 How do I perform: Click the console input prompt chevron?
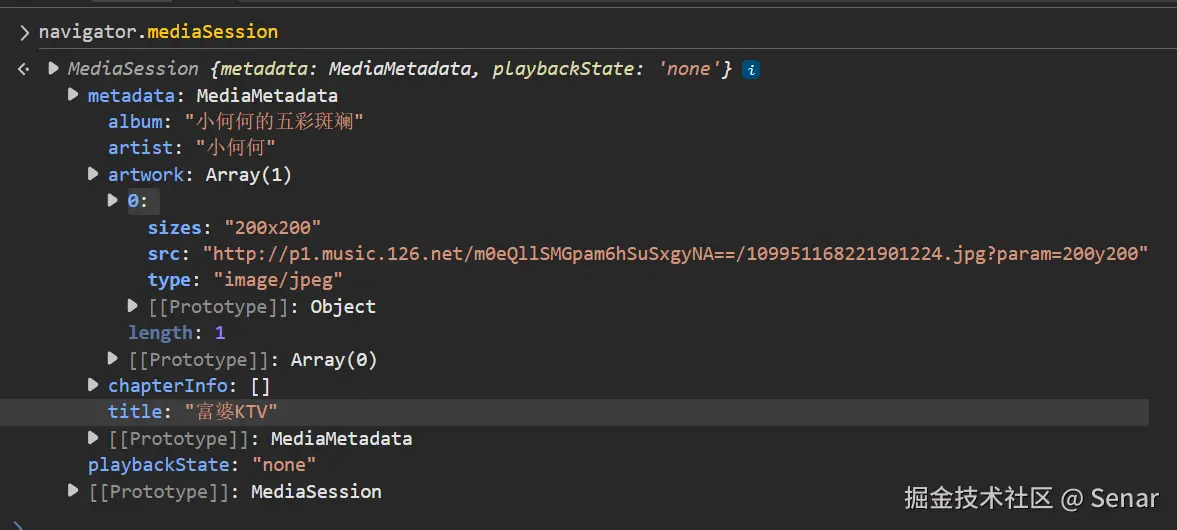pos(24,32)
